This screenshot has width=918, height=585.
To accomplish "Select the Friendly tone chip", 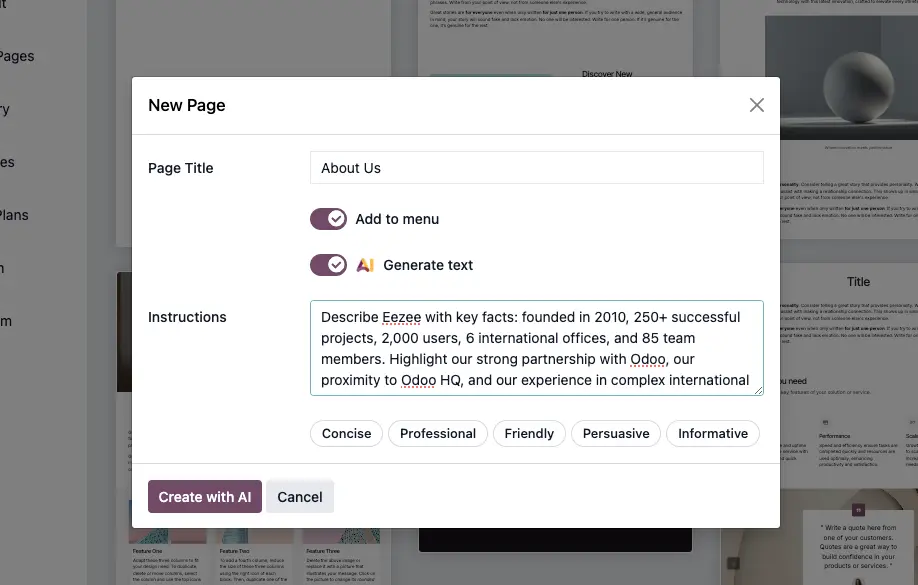I will (528, 433).
